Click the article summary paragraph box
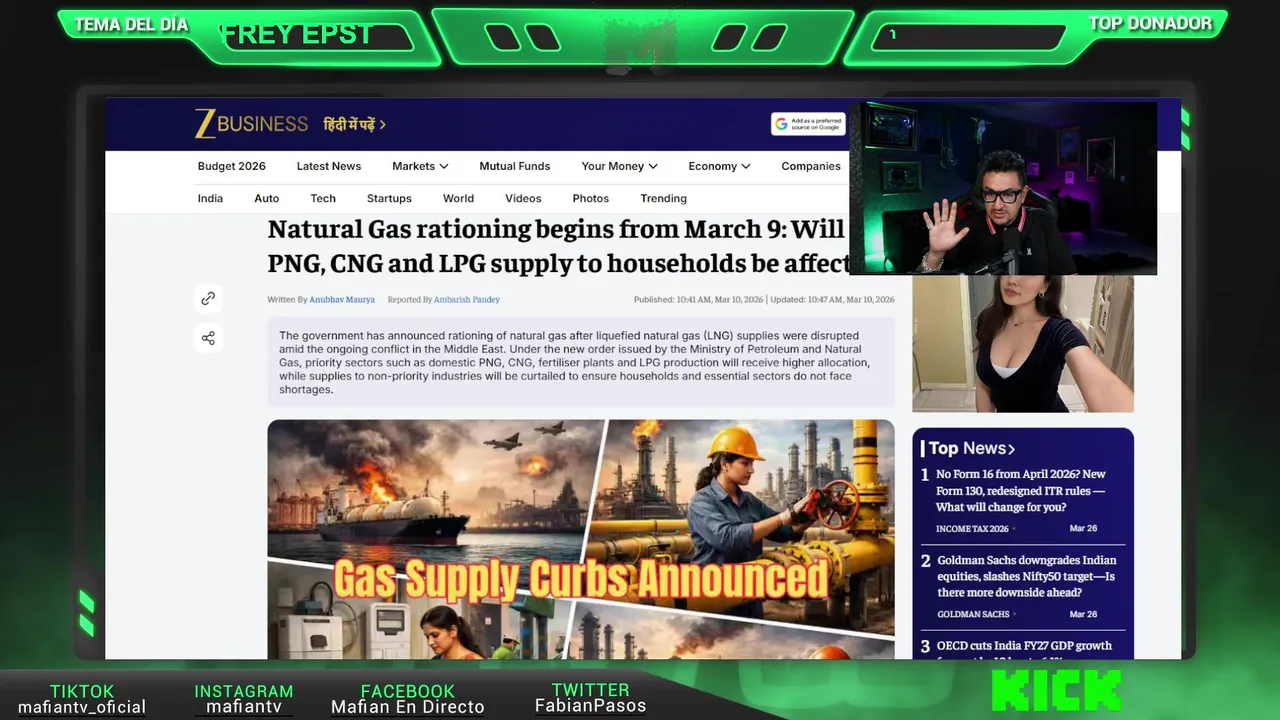Screen dimensions: 1280x720 581,362
